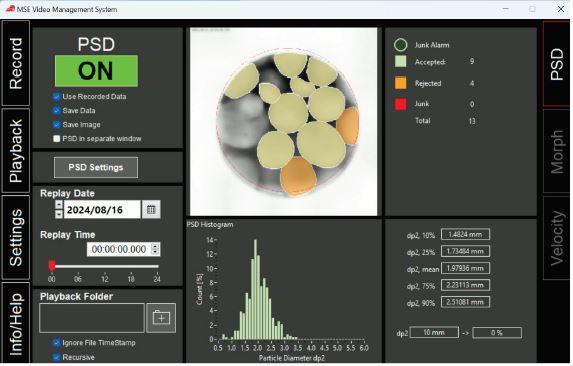Click the dp2 mean value 1.97936 mm
Image resolution: width=573 pixels, height=366 pixels.
pyautogui.click(x=465, y=268)
